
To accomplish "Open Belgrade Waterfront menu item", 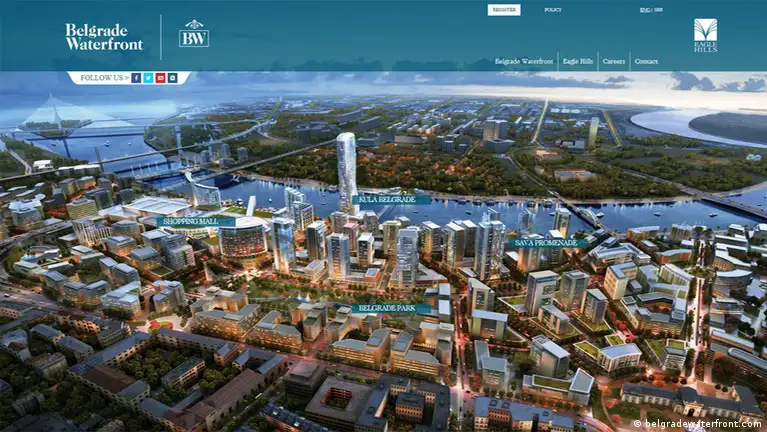I will click(524, 62).
